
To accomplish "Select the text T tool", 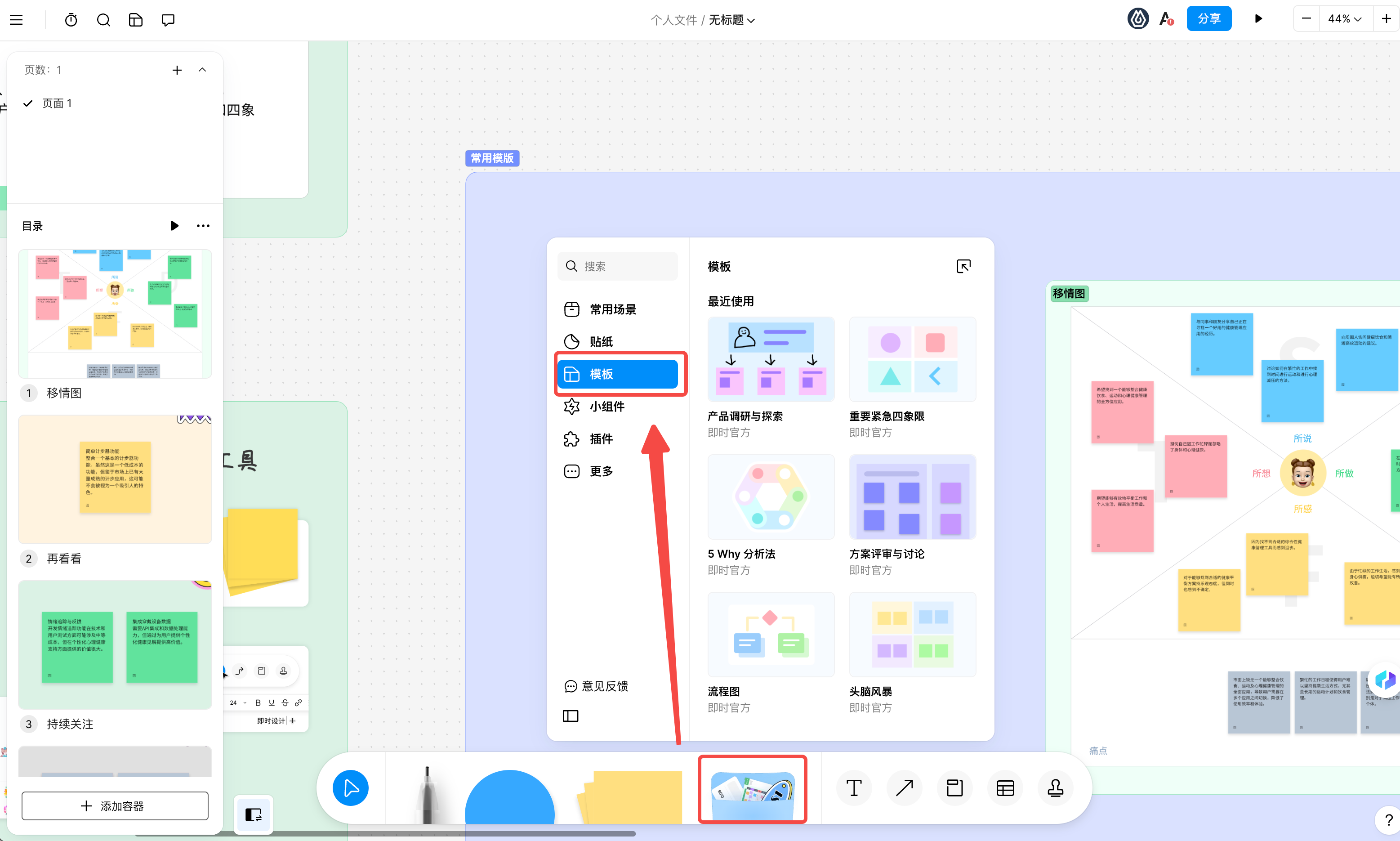I will click(x=853, y=788).
